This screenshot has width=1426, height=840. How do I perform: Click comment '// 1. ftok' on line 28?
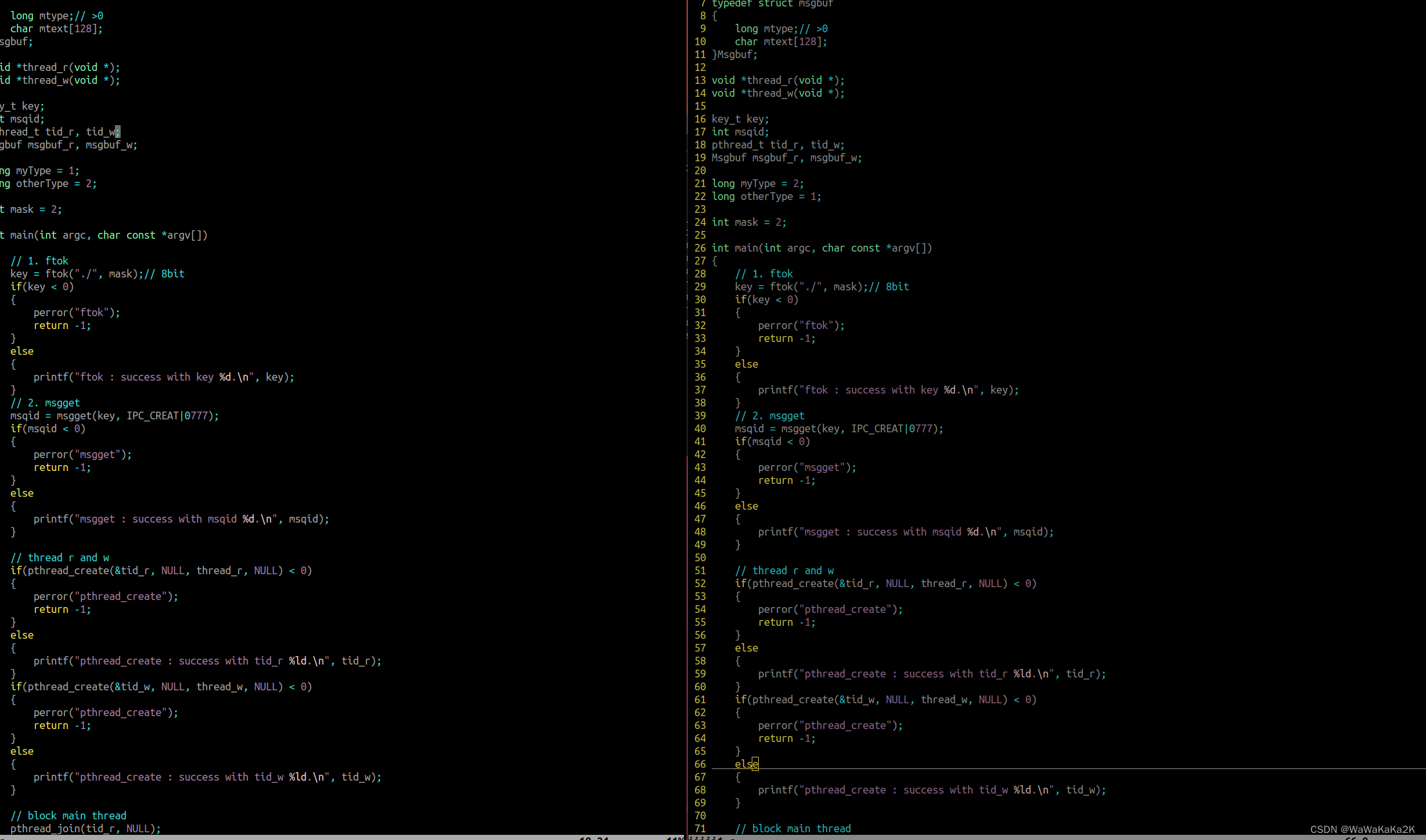764,274
